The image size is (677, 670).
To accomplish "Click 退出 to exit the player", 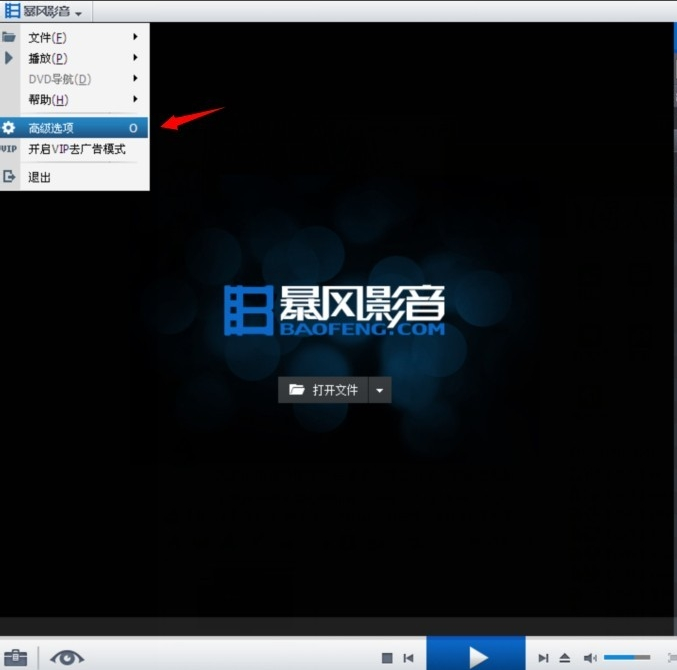I will pos(75,177).
